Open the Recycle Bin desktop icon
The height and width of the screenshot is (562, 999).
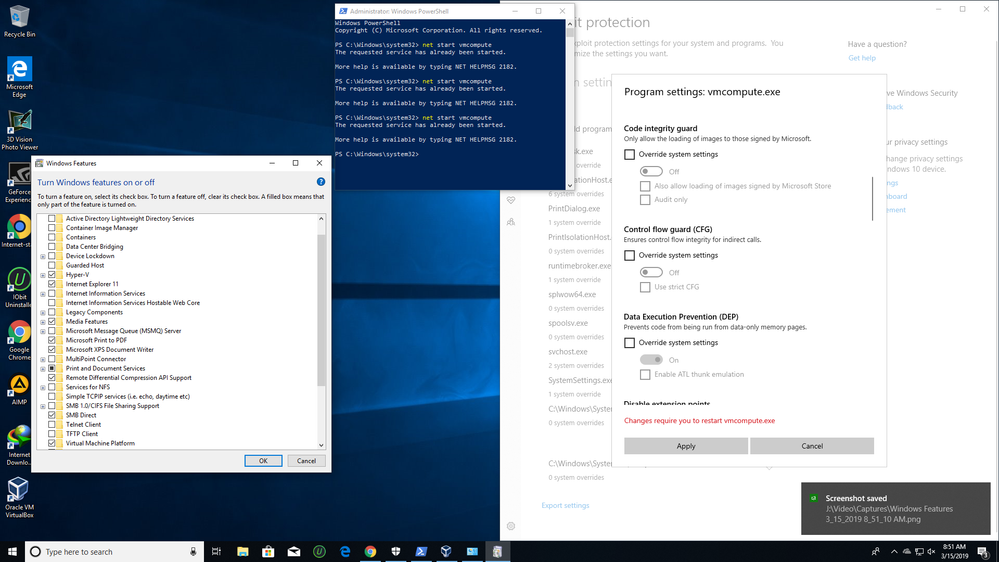(x=19, y=21)
